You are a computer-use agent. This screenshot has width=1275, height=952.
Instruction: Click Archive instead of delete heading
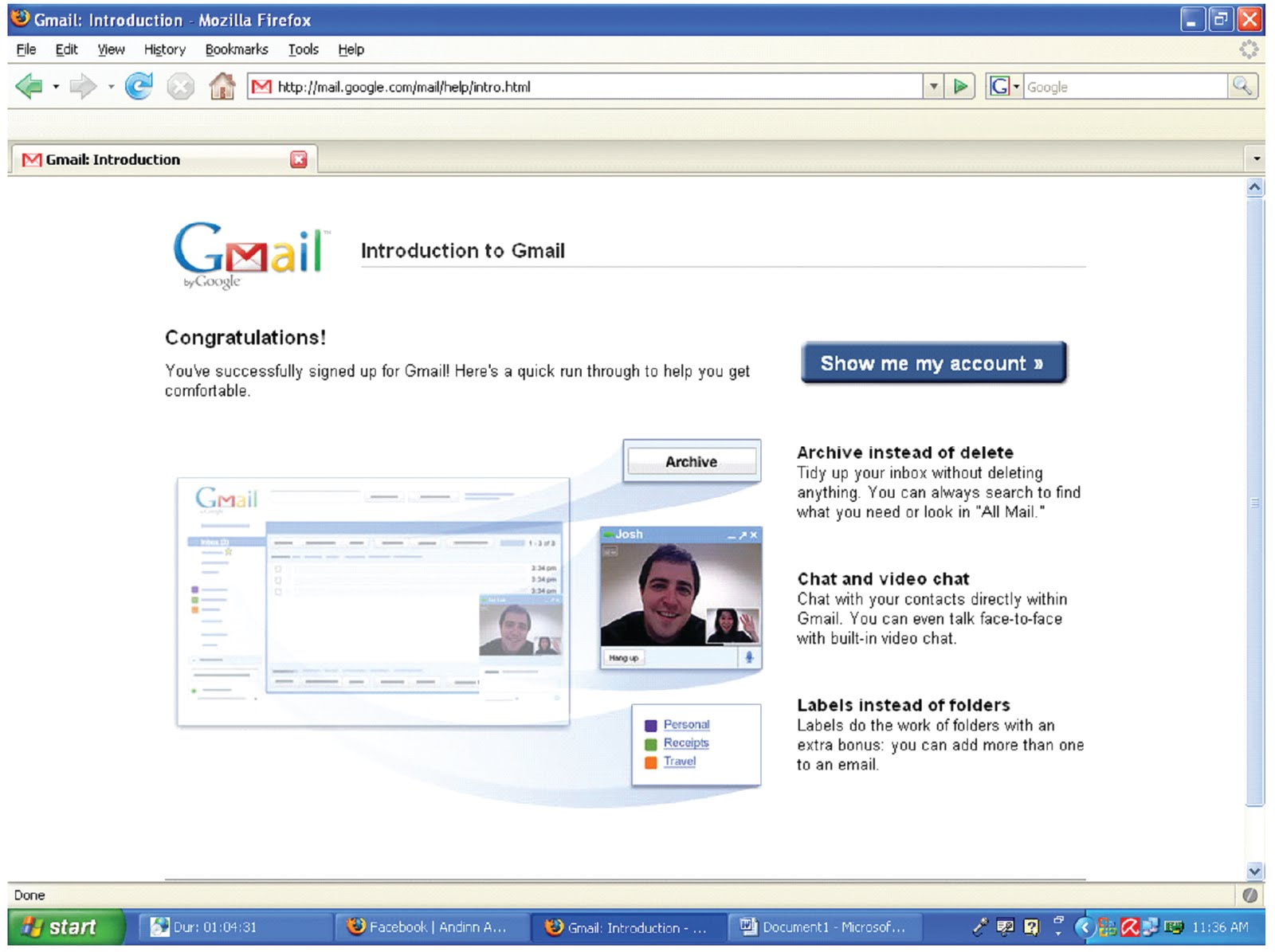coord(905,452)
